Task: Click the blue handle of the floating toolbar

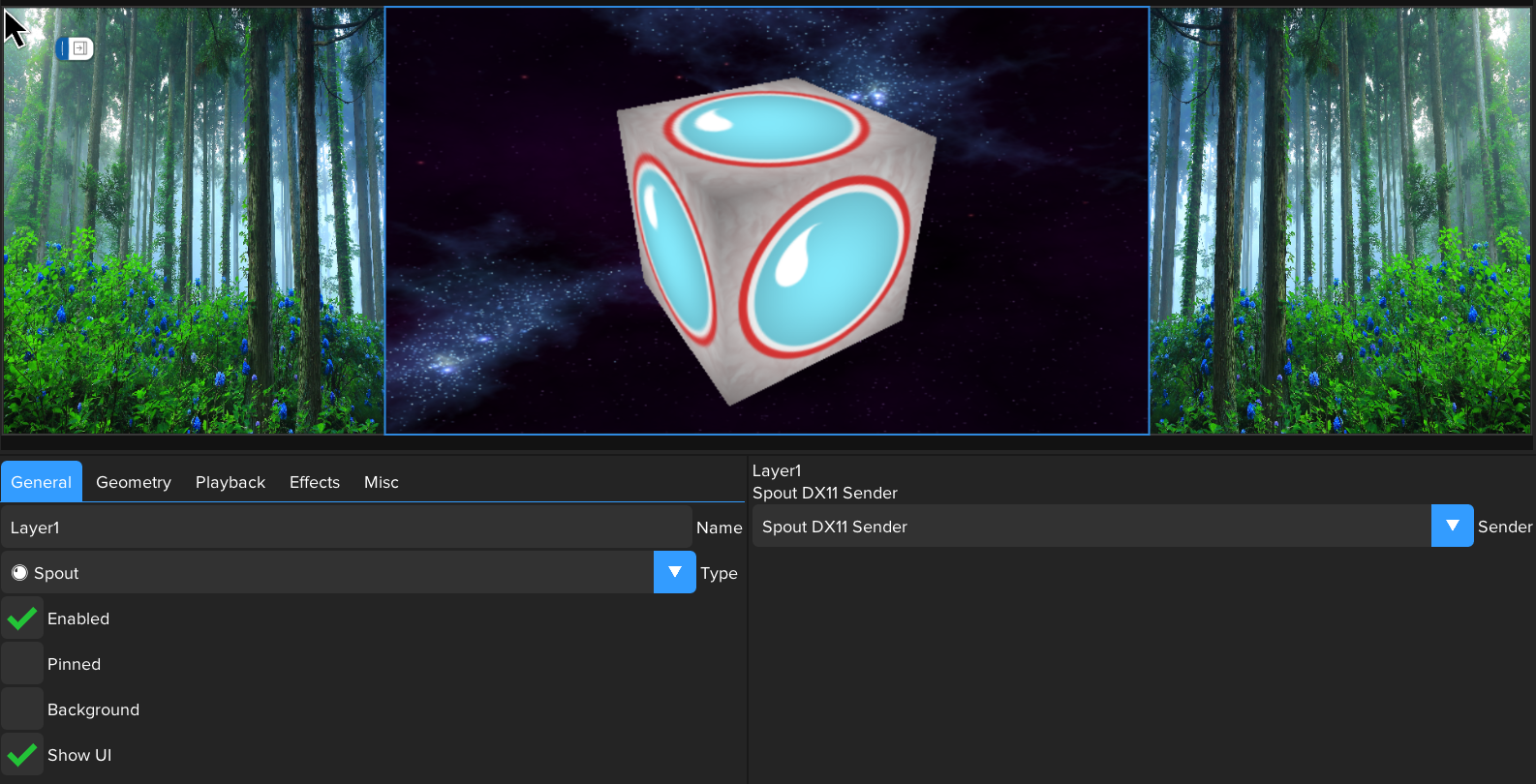Action: click(62, 48)
